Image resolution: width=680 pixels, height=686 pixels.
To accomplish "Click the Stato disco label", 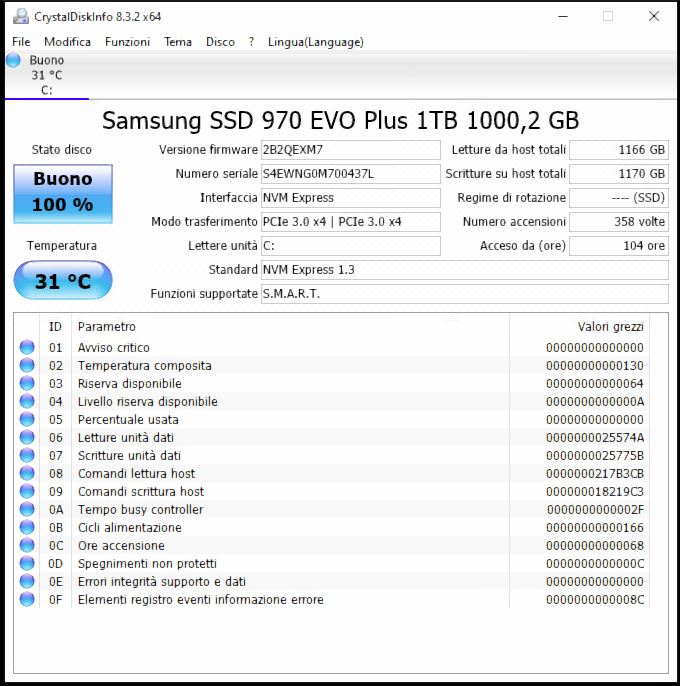I will coord(62,150).
